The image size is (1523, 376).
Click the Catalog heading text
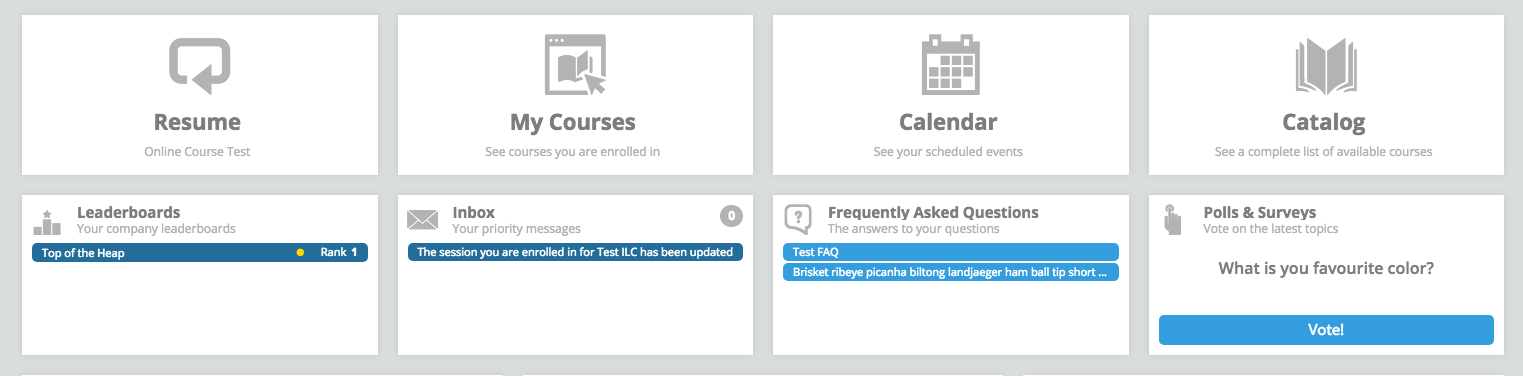click(1324, 123)
